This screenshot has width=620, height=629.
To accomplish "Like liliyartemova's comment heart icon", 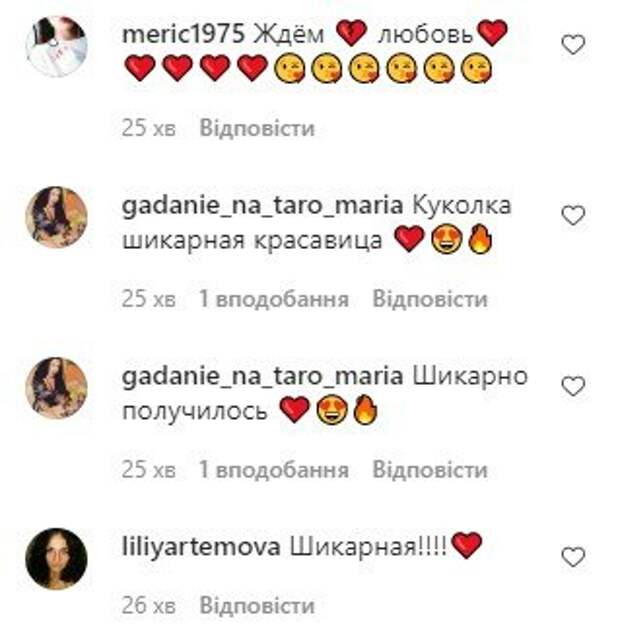I will tap(573, 557).
